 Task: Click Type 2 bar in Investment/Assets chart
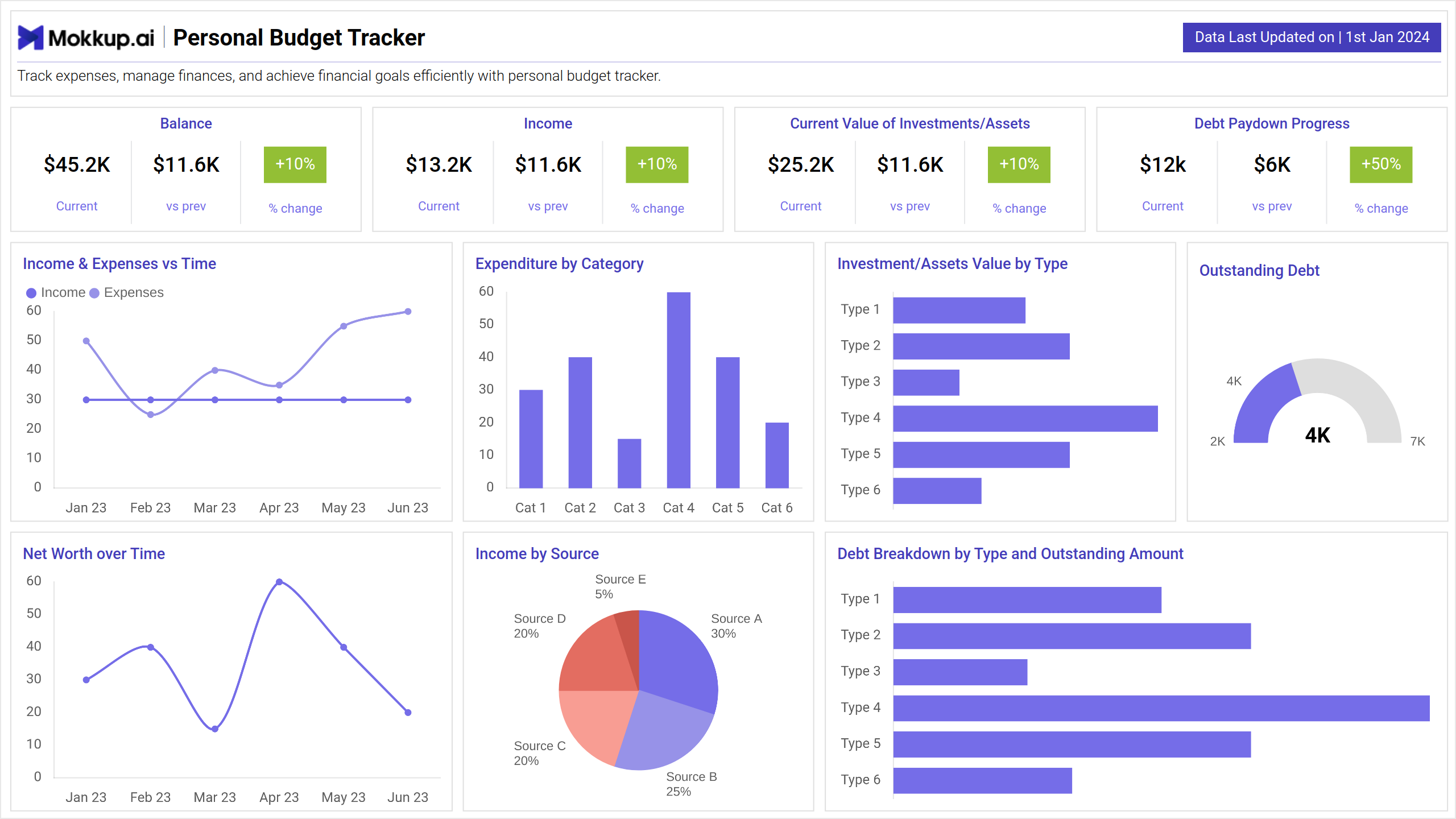point(981,346)
